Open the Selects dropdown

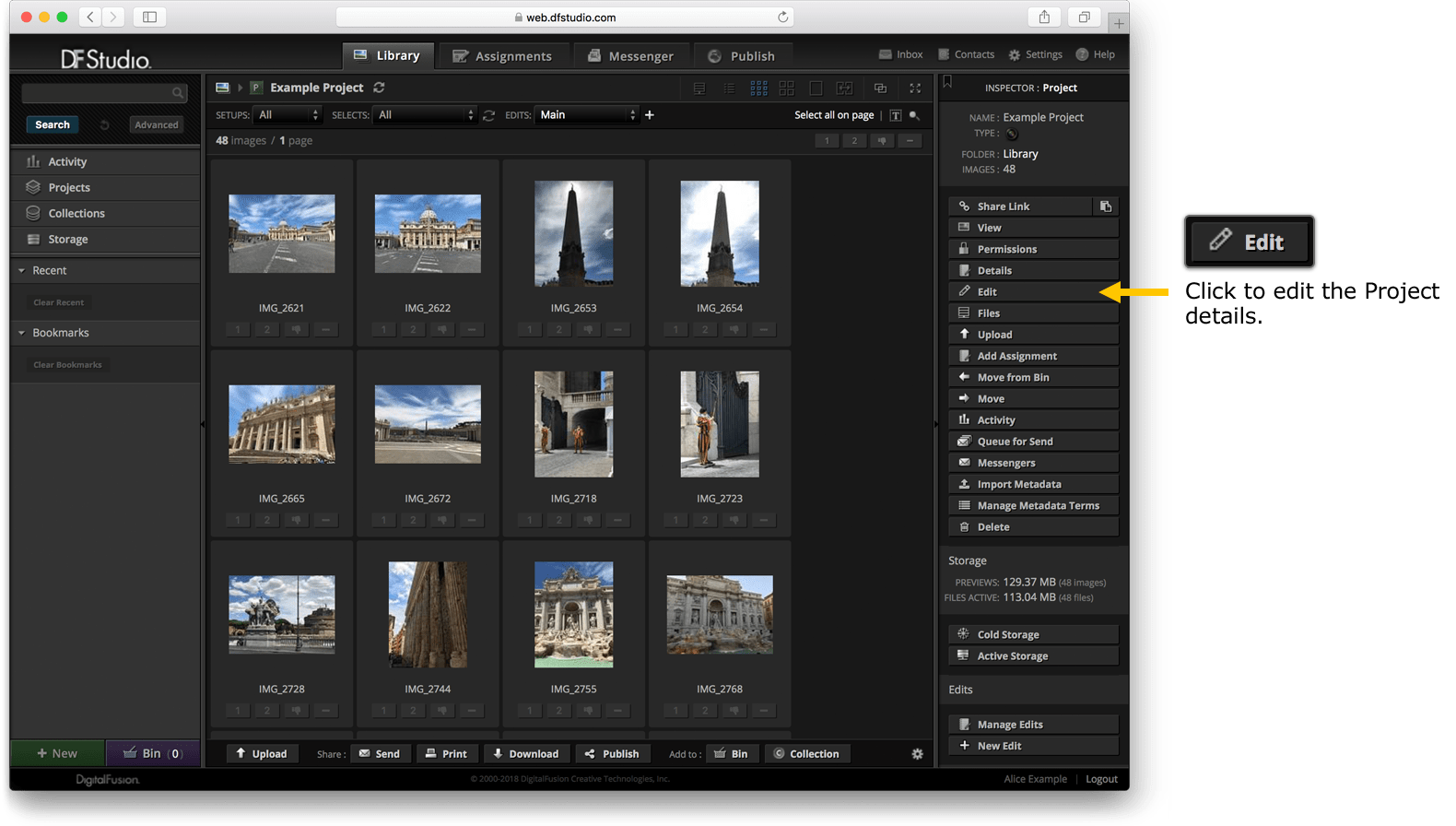pos(425,115)
